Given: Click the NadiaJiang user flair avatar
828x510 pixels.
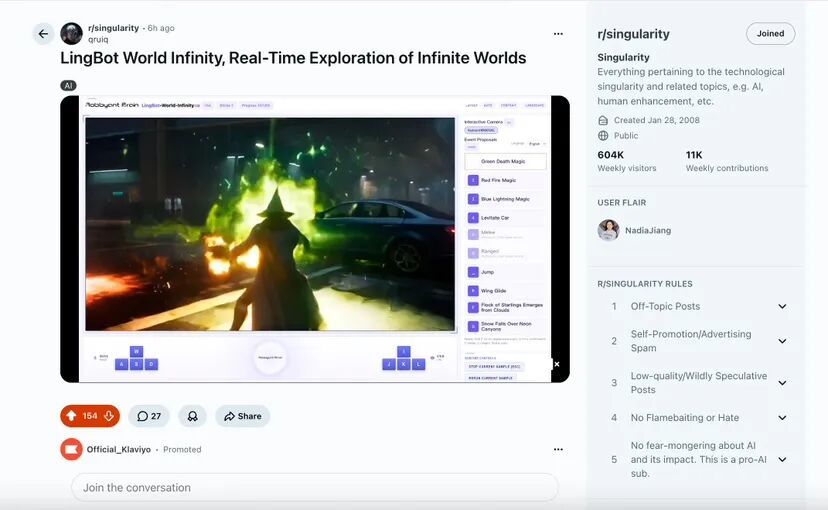Looking at the screenshot, I should point(608,230).
